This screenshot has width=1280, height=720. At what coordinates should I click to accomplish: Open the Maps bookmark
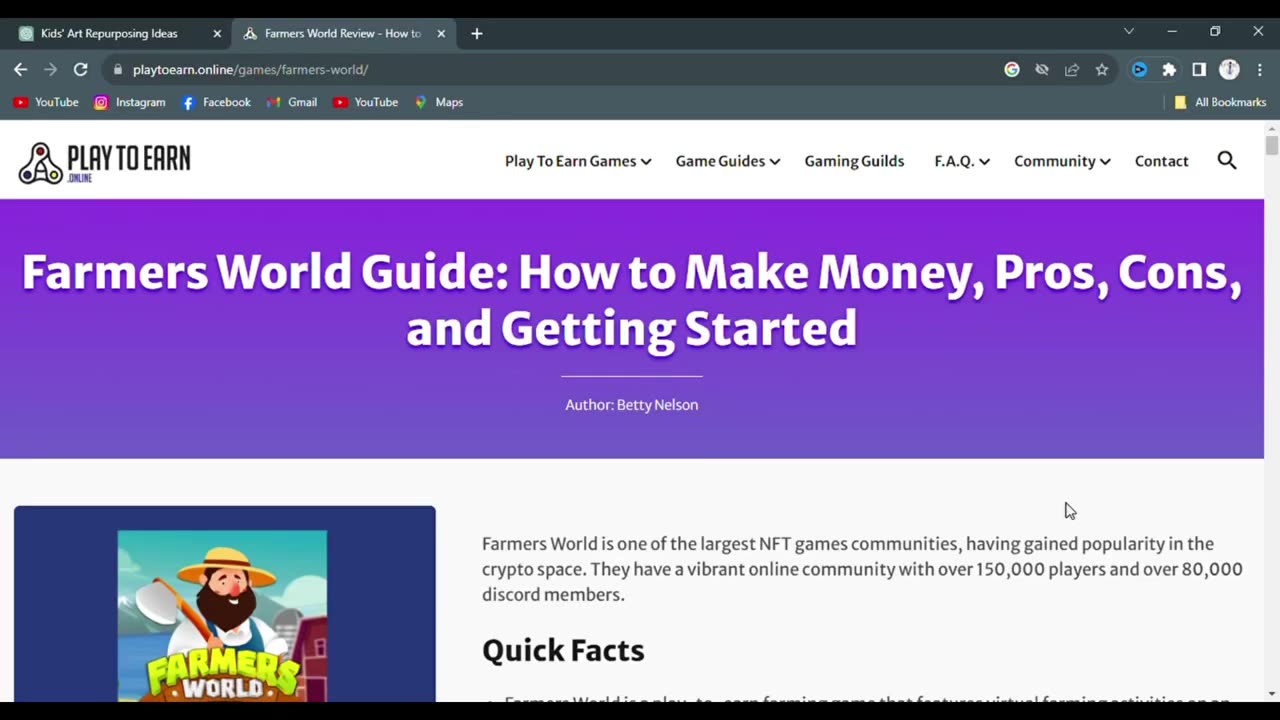pos(439,102)
